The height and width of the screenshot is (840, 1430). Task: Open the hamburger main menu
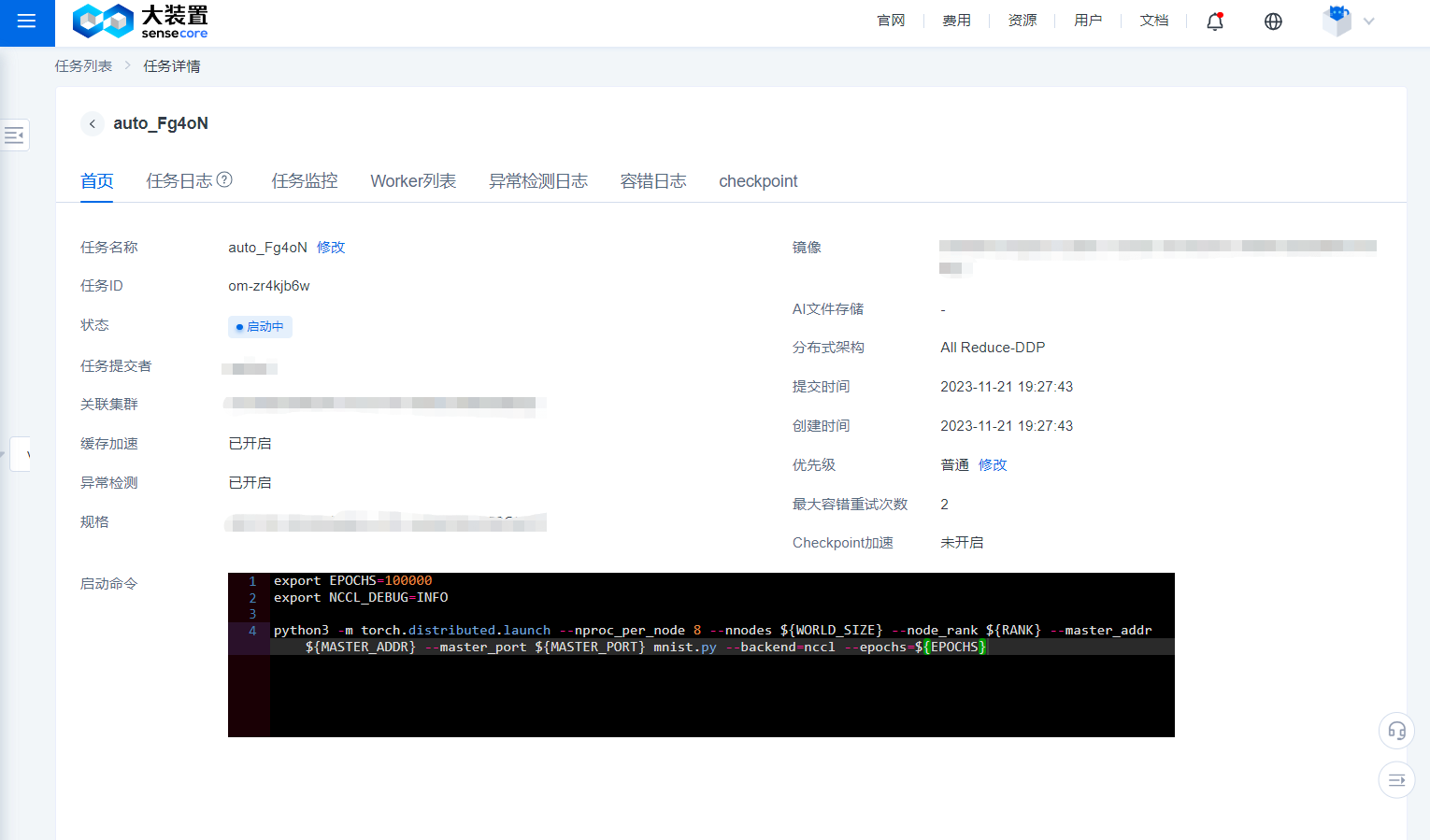pos(26,21)
